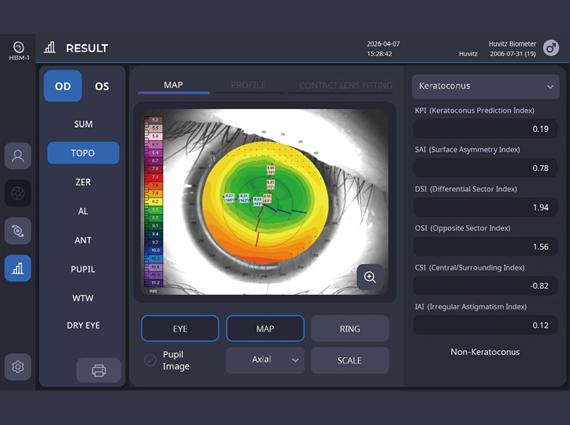Image resolution: width=570 pixels, height=425 pixels.
Task: Switch to the MAP tab
Action: (x=173, y=85)
